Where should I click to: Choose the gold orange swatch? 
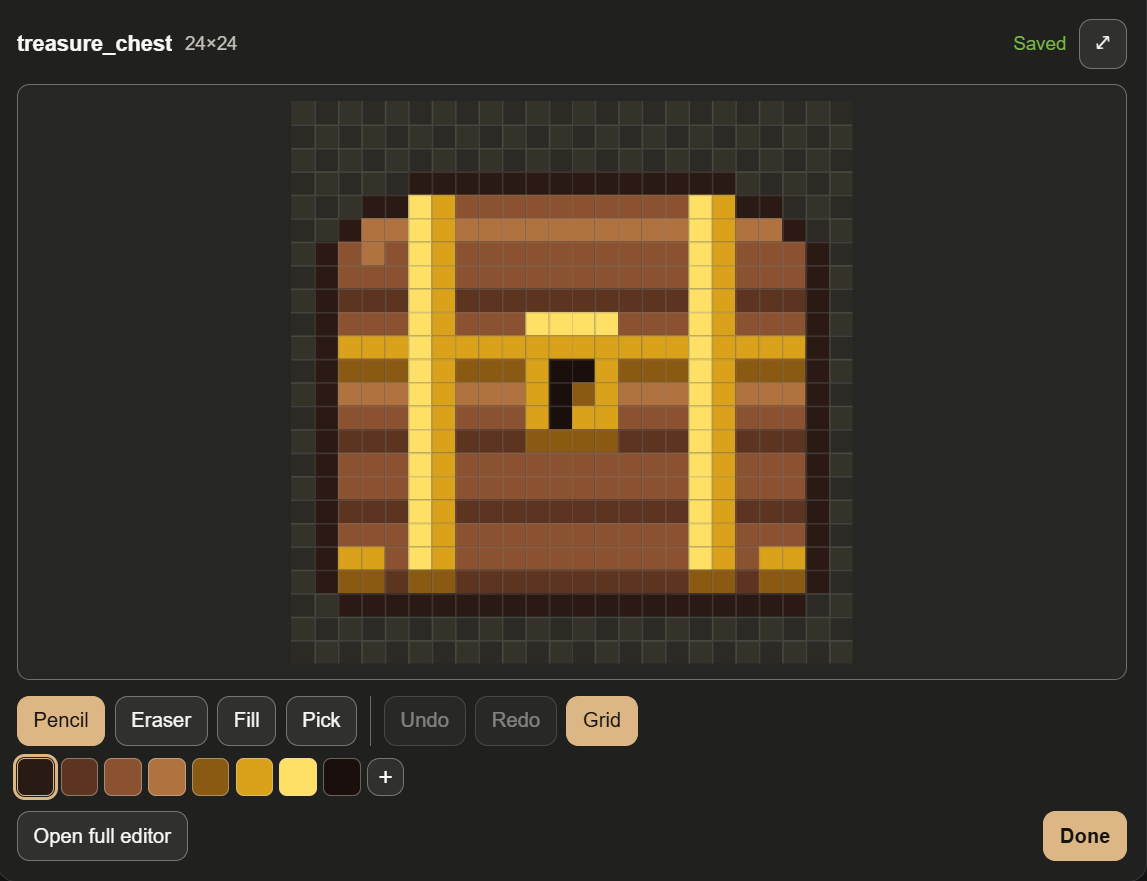tap(255, 777)
